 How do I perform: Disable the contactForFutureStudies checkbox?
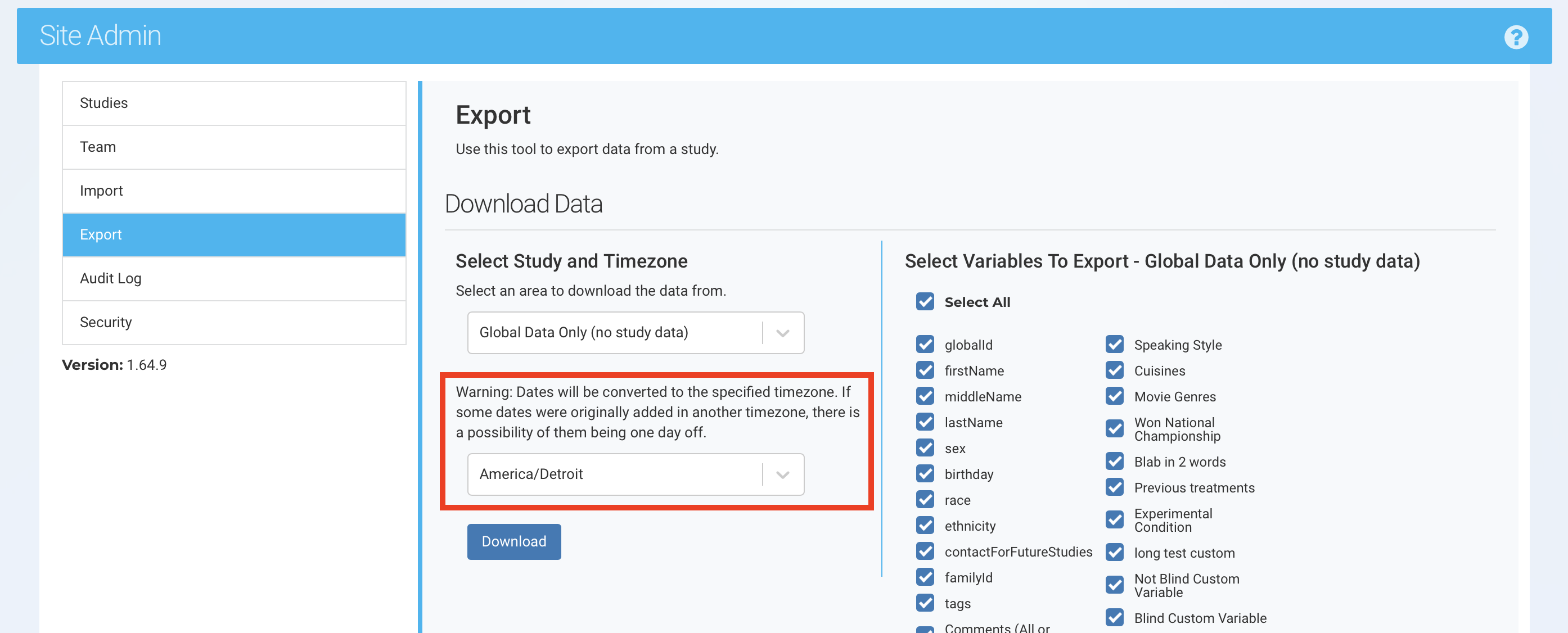click(x=925, y=551)
